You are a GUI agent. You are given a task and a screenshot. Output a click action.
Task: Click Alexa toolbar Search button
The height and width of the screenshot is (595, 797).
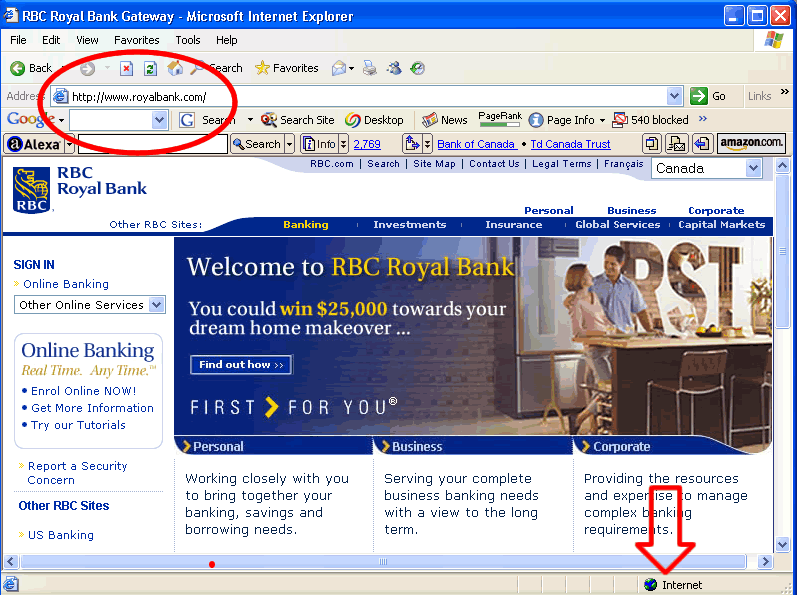click(257, 144)
